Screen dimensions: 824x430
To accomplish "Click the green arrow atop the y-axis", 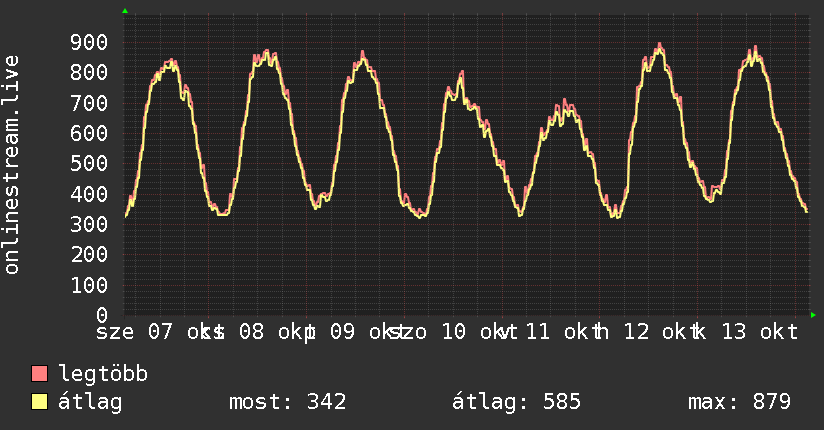I will tap(125, 11).
